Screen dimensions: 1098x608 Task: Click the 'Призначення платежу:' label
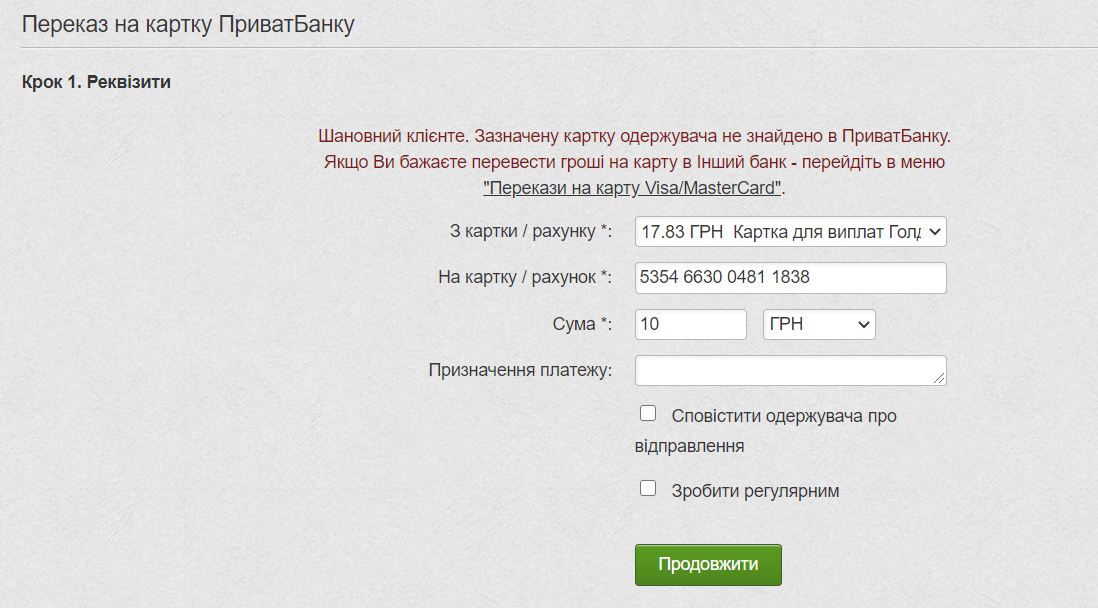[520, 370]
